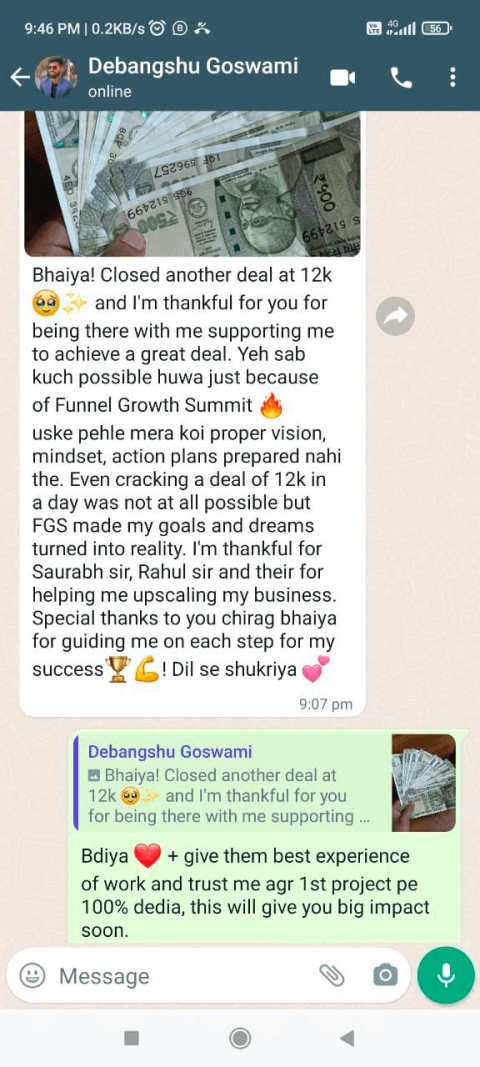Tap the Message input field
480x1067 pixels.
point(184,976)
